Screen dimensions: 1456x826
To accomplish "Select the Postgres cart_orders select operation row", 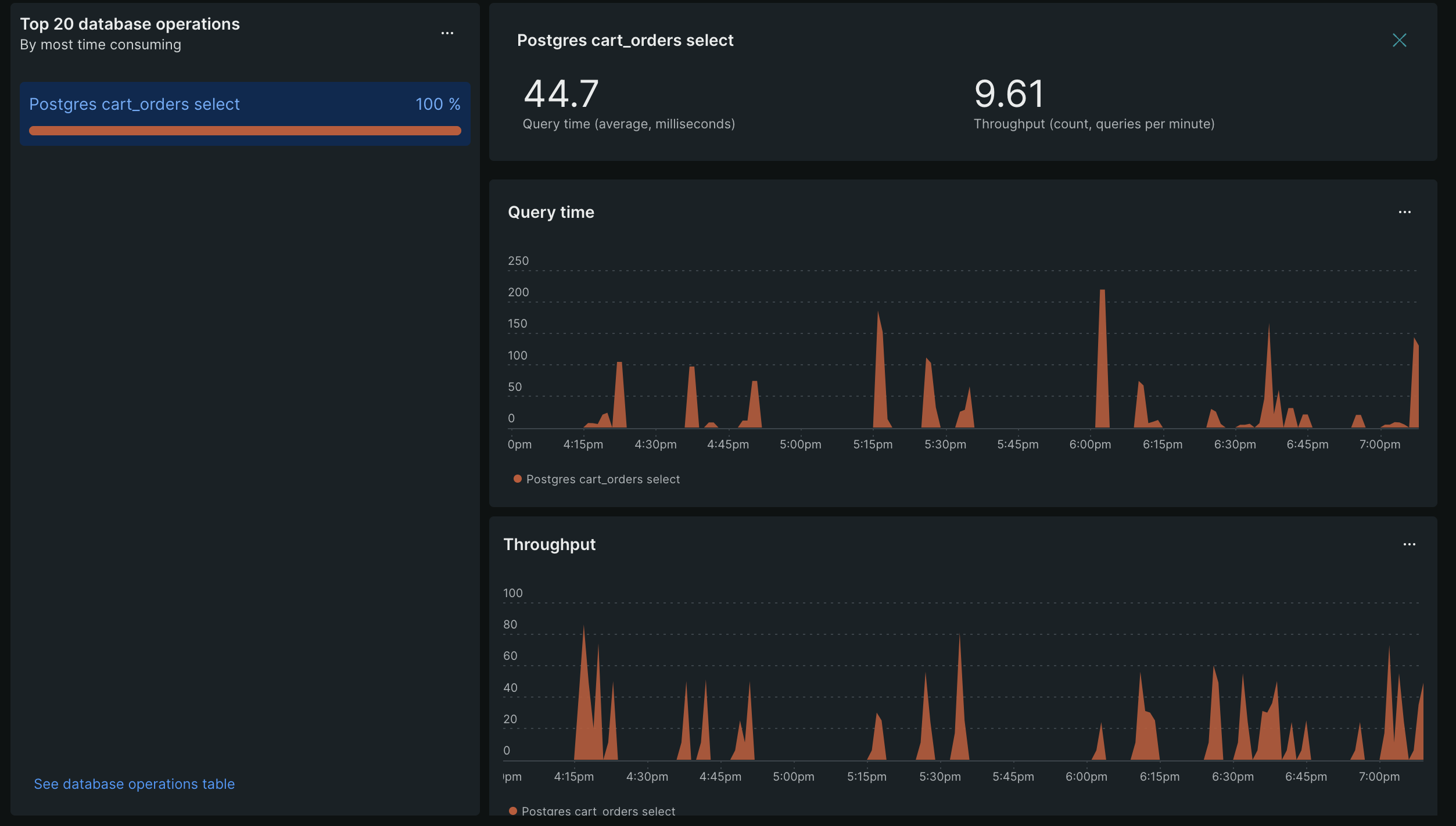I will click(x=245, y=113).
